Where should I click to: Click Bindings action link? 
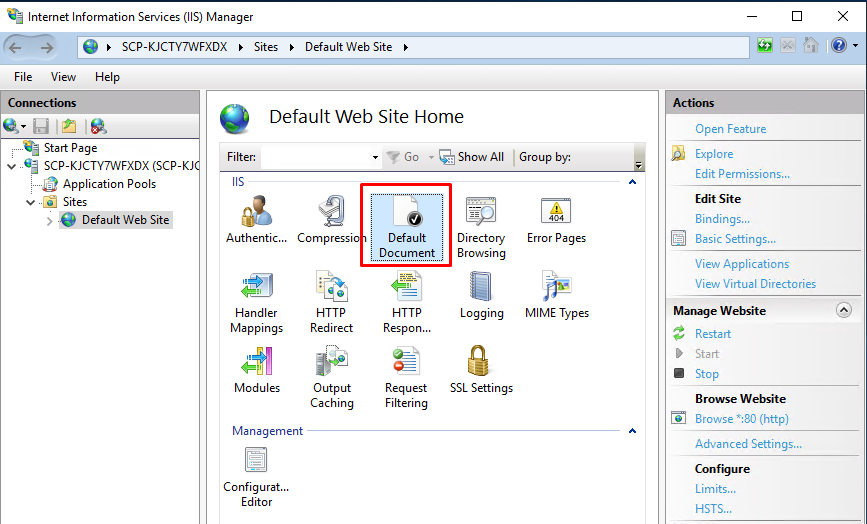[x=722, y=219]
